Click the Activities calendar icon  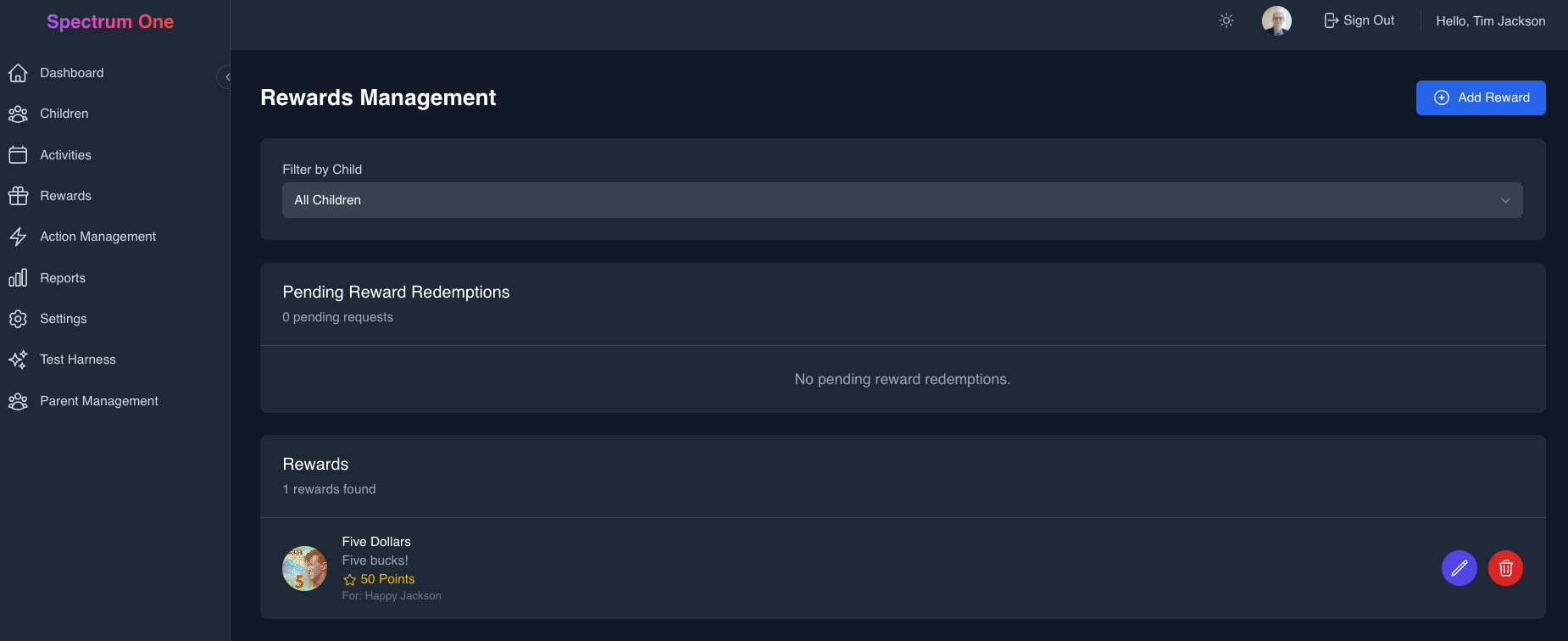point(18,154)
